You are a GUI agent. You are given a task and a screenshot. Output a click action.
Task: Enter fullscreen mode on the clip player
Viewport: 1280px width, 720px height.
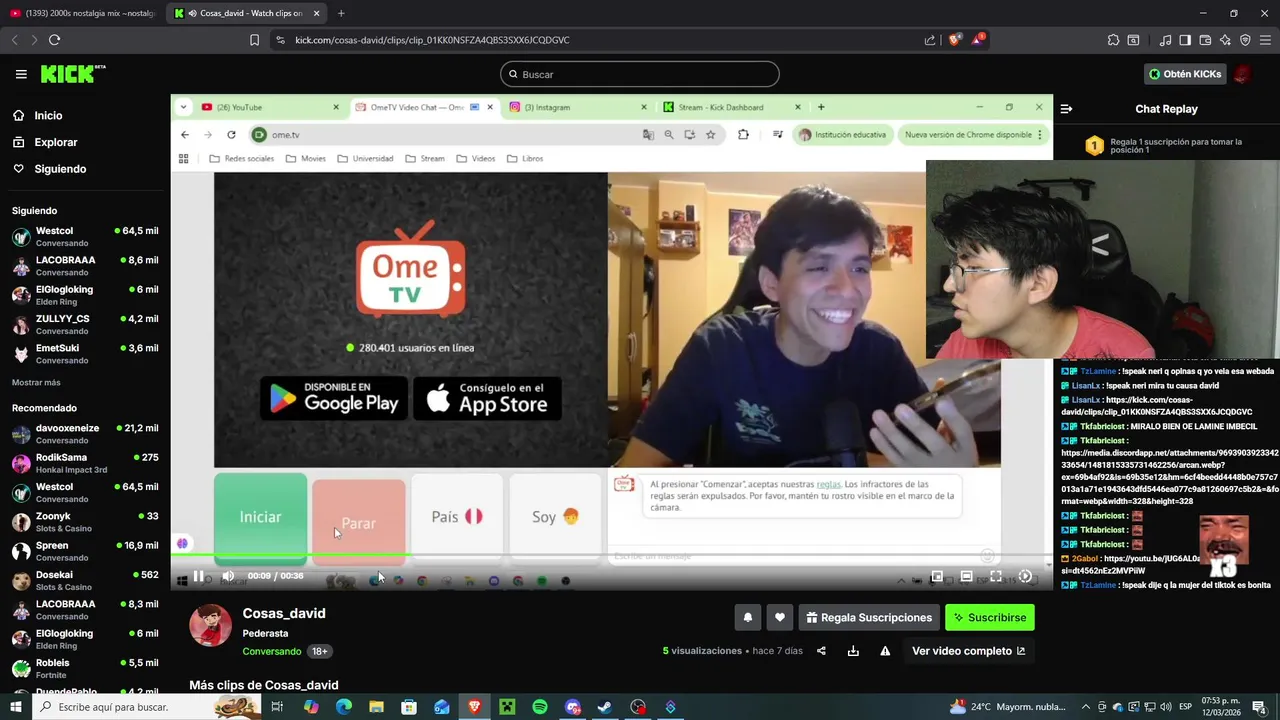point(996,576)
